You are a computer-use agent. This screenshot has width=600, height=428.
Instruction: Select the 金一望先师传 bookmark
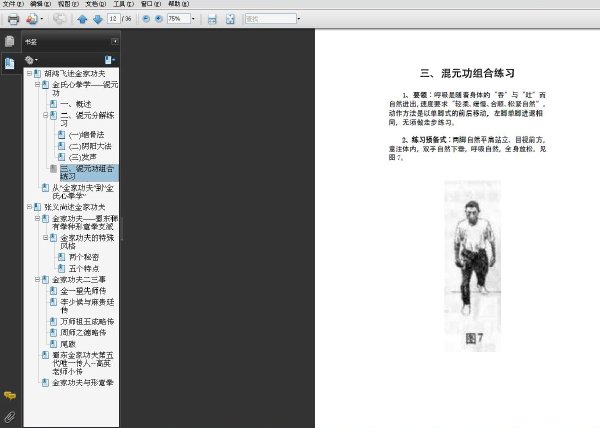pos(83,291)
